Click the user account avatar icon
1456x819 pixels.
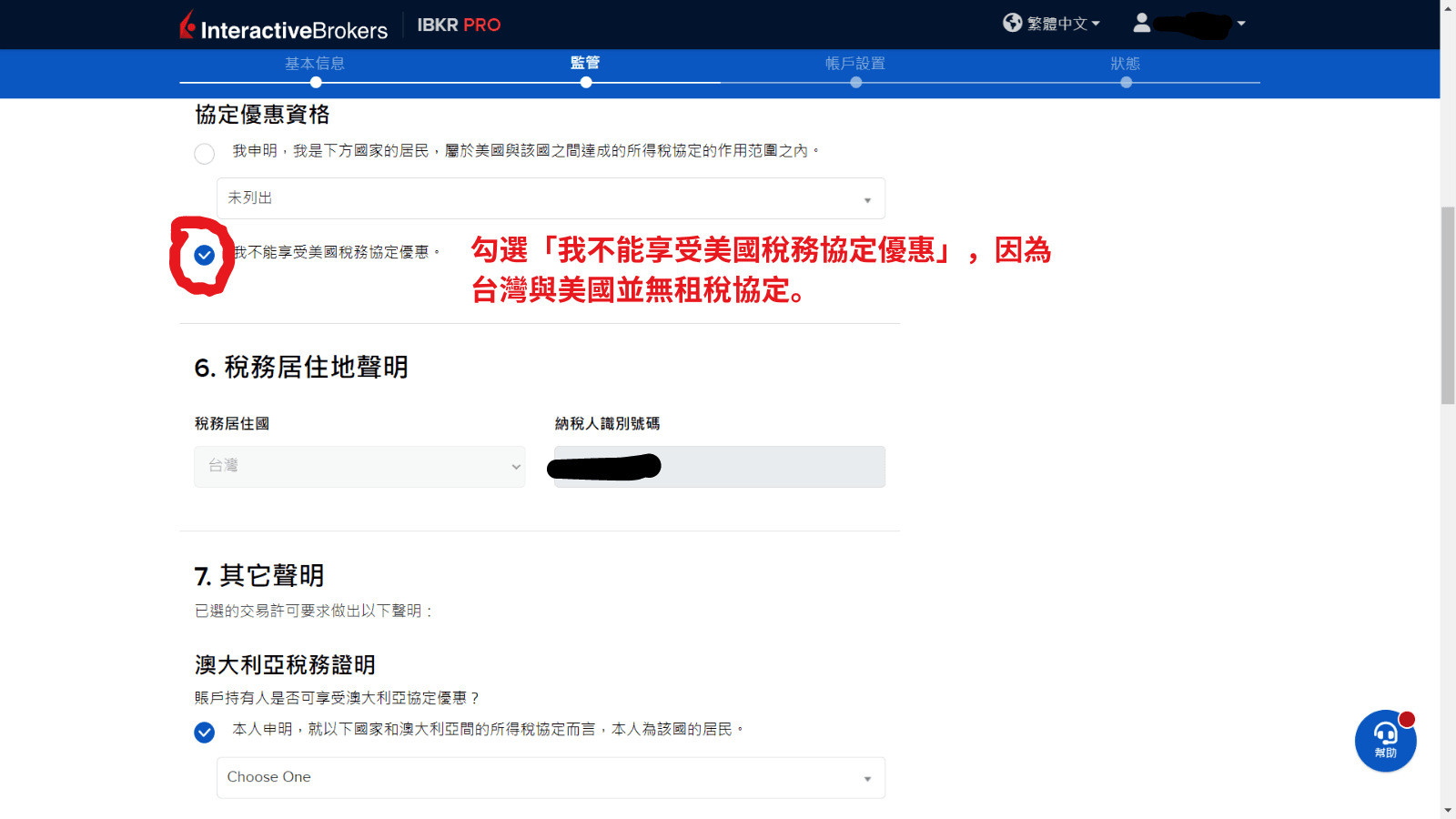tap(1143, 24)
